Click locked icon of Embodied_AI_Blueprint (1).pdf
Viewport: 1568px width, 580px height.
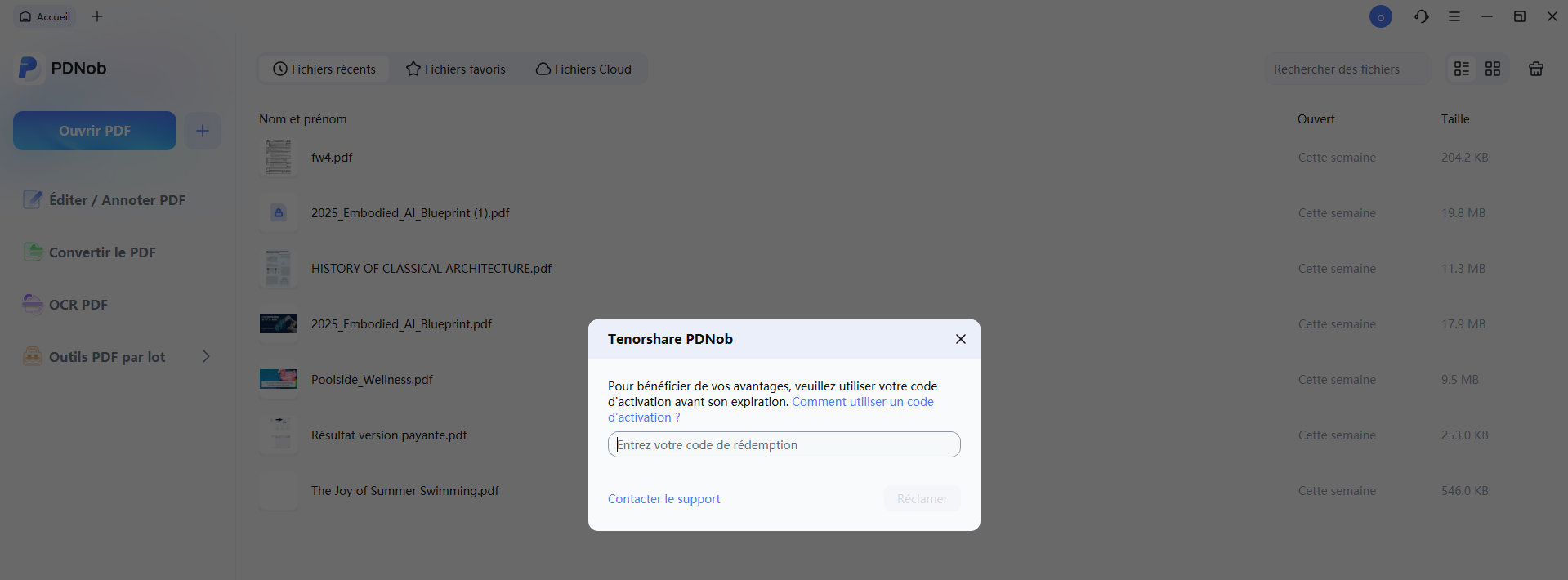279,213
